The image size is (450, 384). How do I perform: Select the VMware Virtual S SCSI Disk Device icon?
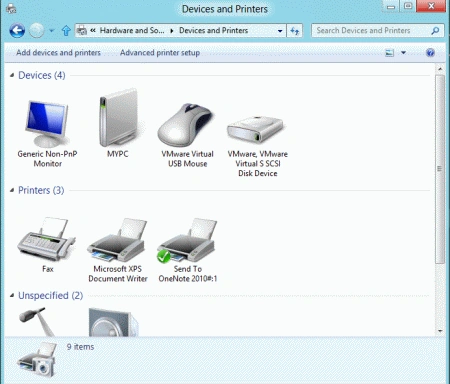[x=256, y=130]
